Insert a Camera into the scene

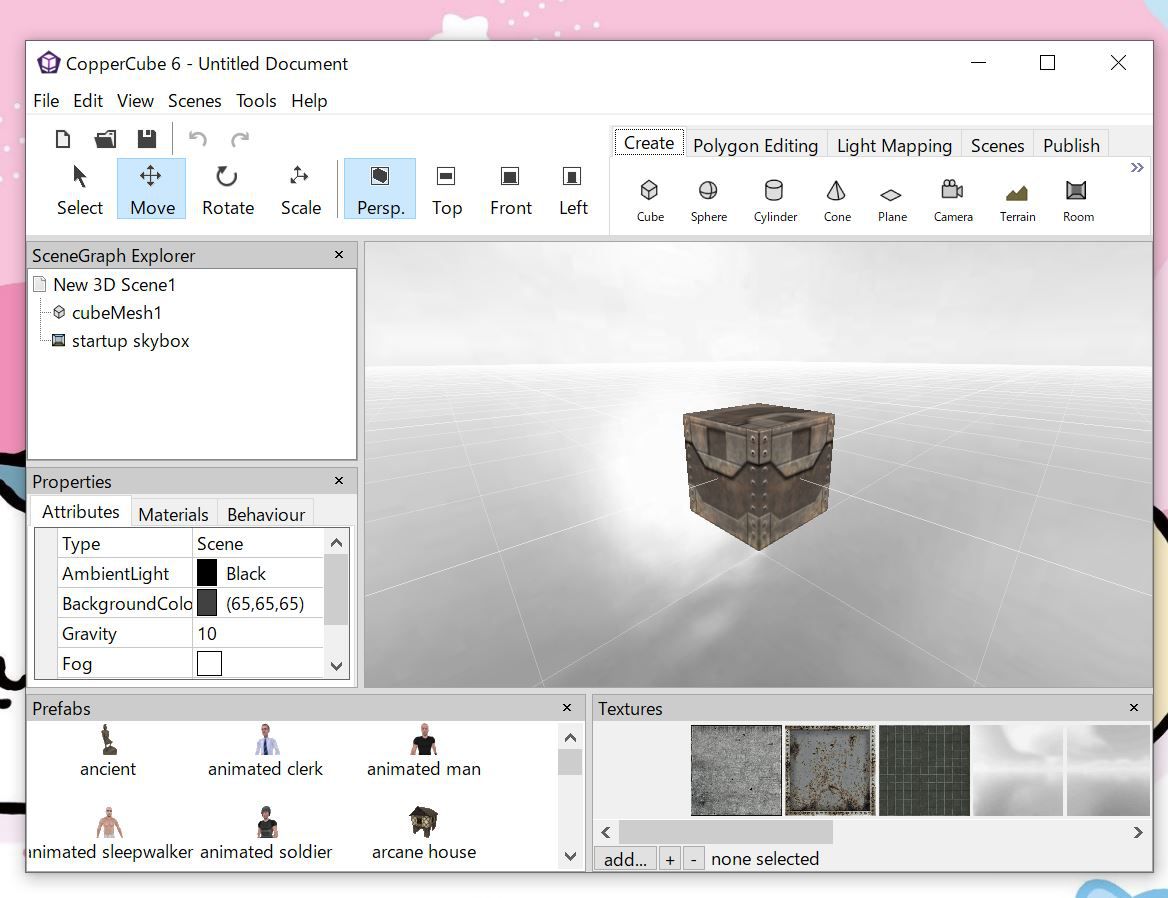pos(952,200)
